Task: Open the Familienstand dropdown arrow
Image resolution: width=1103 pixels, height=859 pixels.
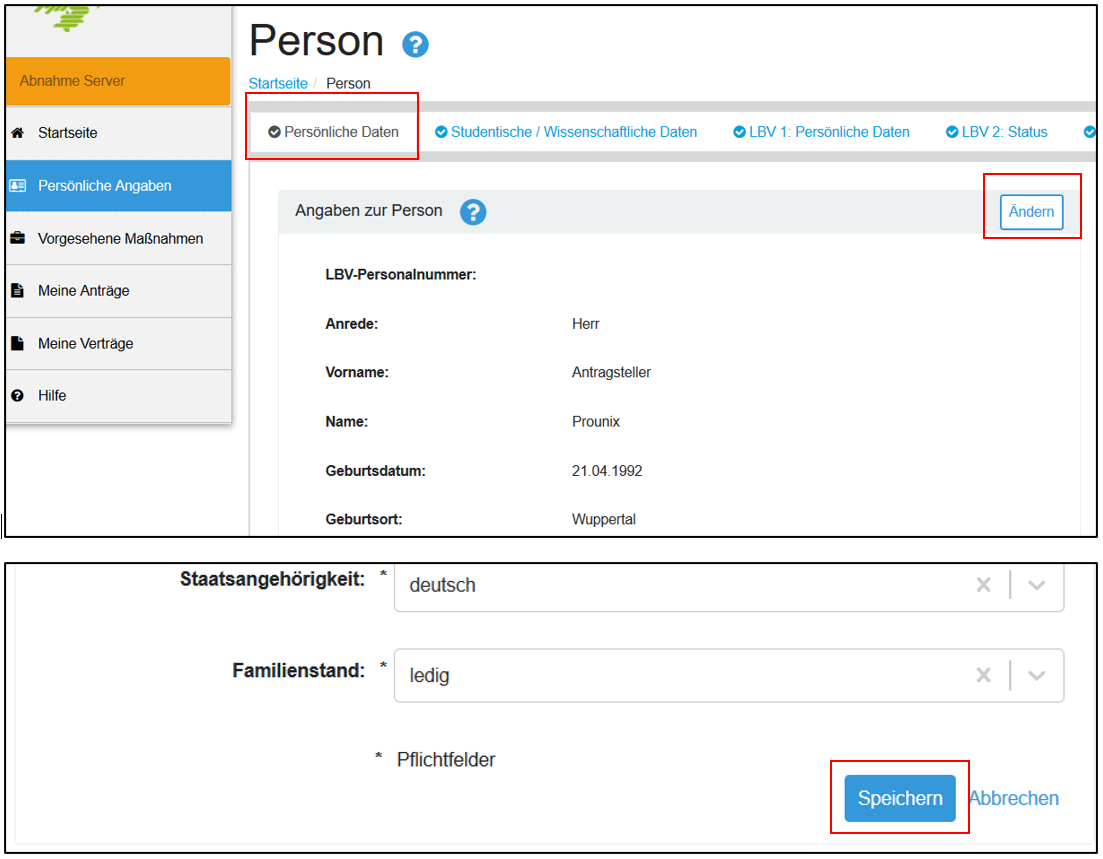Action: 1037,676
